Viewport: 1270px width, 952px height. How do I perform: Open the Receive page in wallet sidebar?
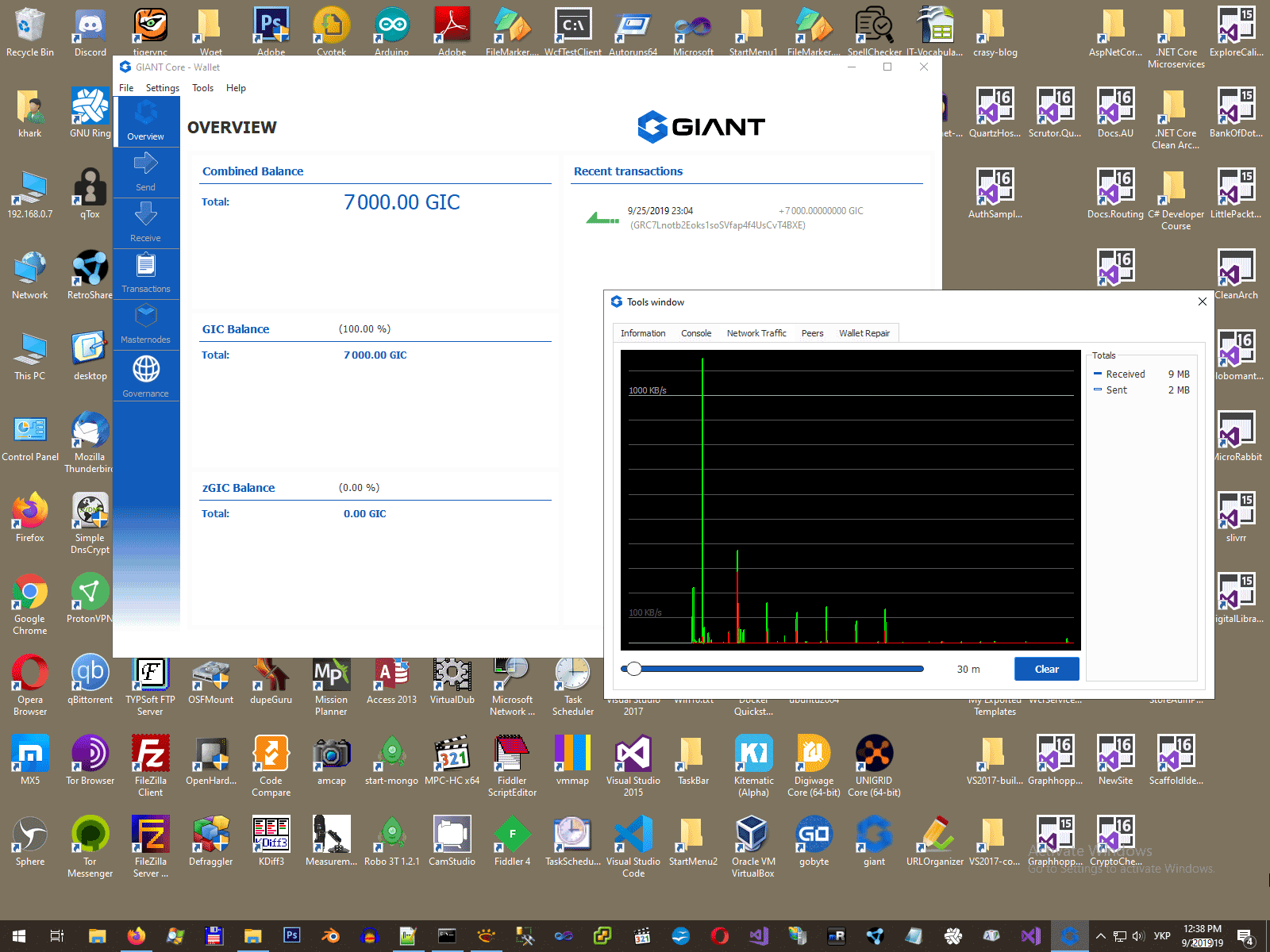(x=146, y=223)
